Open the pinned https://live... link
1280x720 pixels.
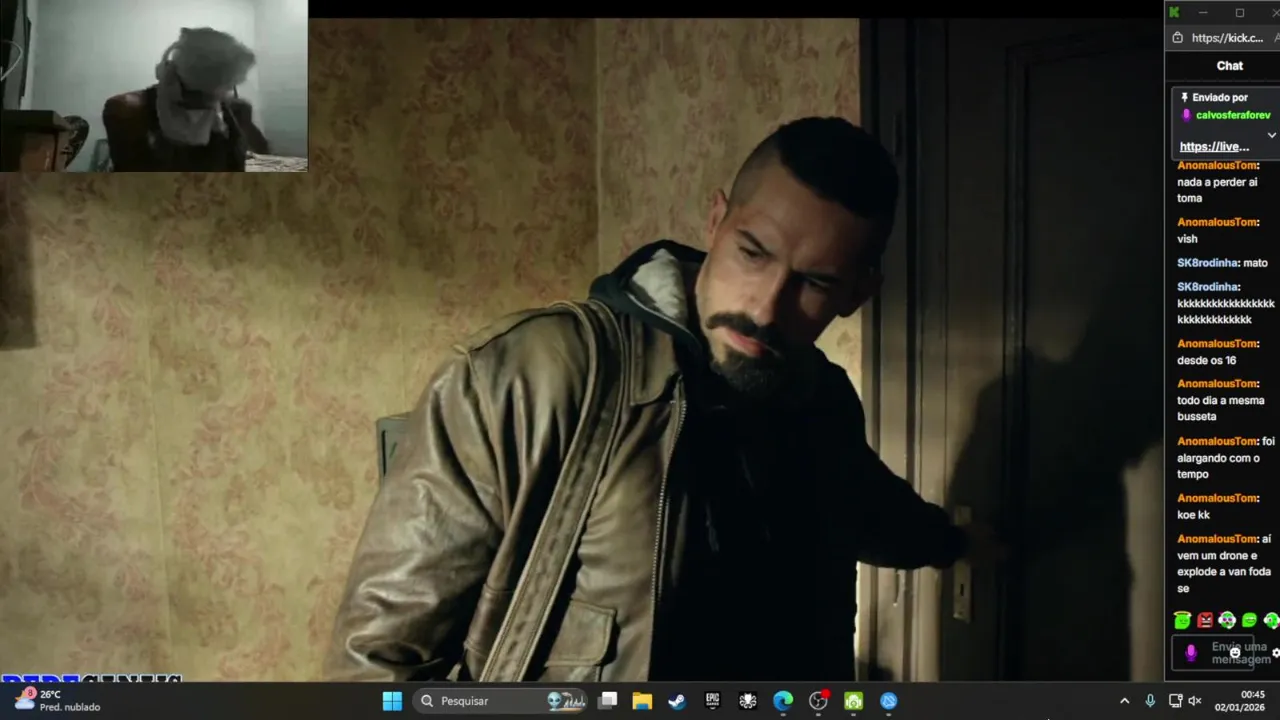click(x=1214, y=146)
